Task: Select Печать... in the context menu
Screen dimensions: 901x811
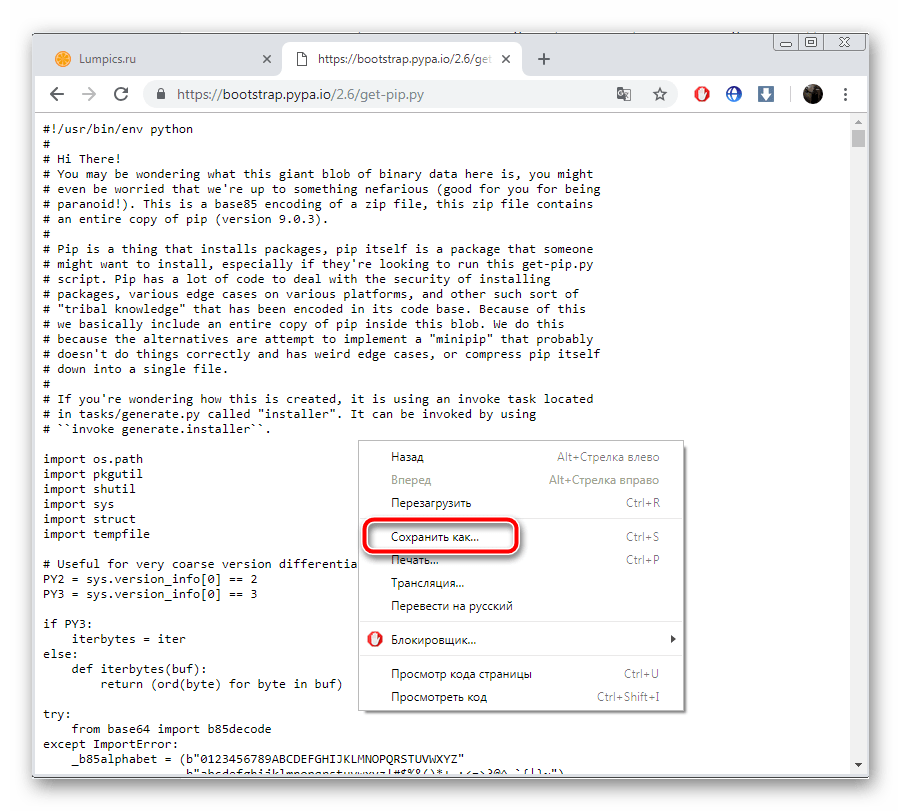Action: point(521,560)
